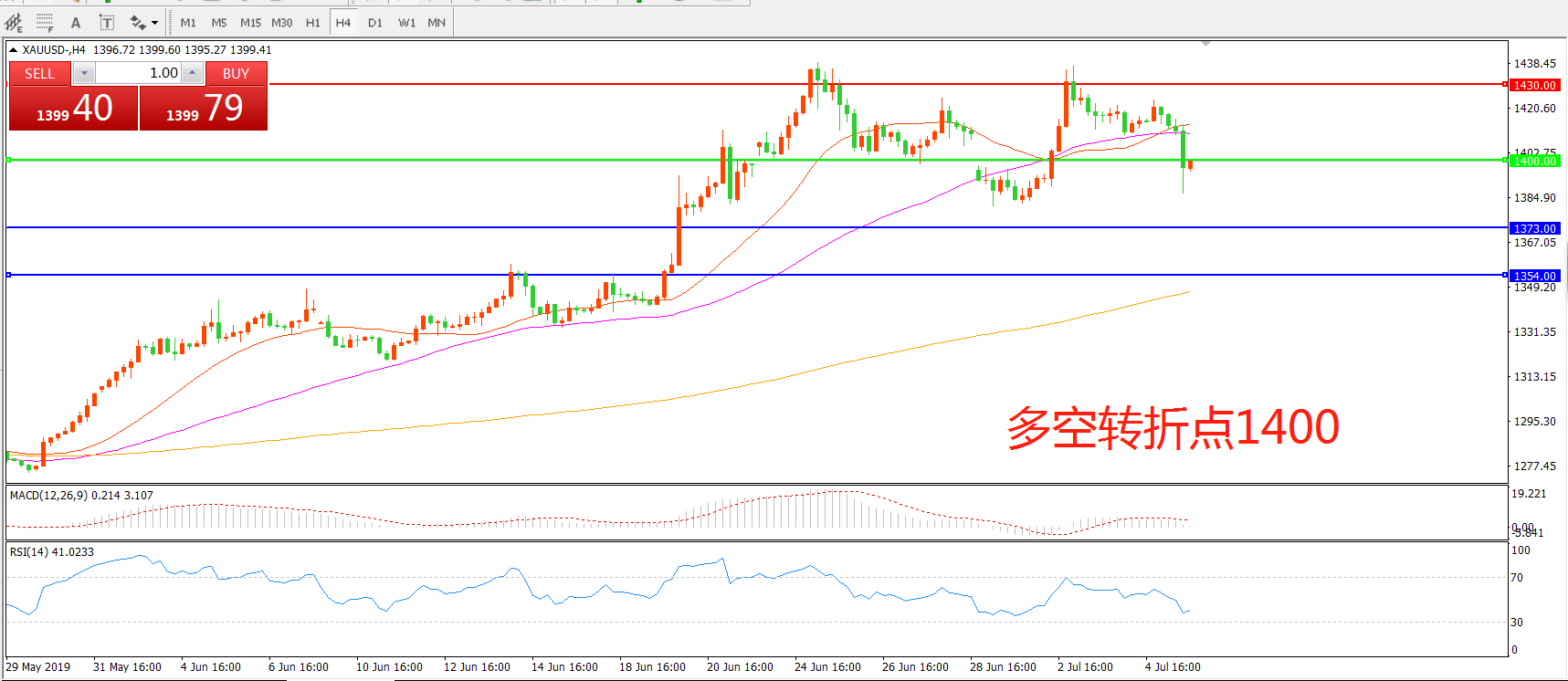The width and height of the screenshot is (1568, 681).
Task: Select the MN monthly timeframe
Action: (x=437, y=23)
